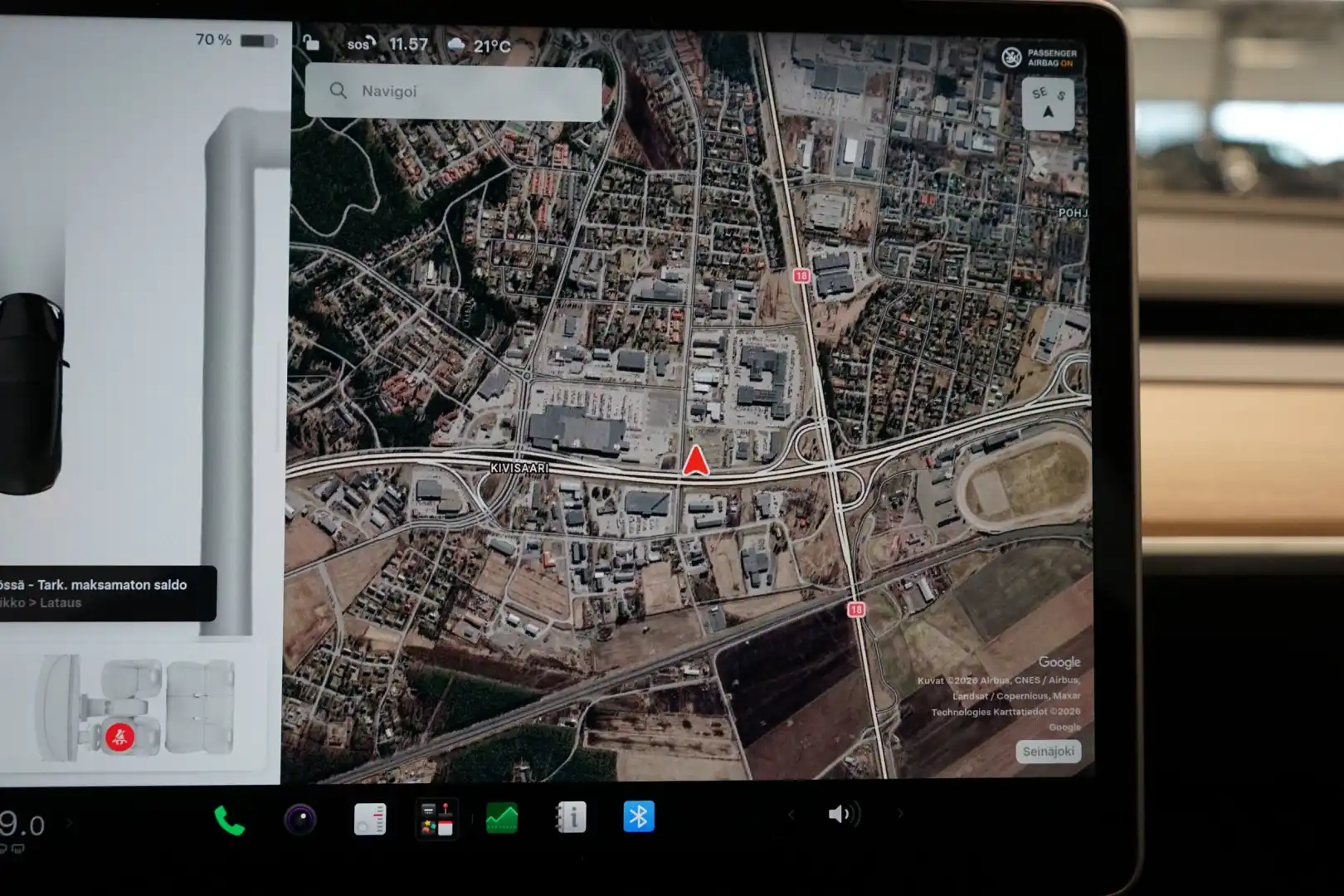Lower volume with the left arrow
This screenshot has width=1344, height=896.
pos(791,815)
